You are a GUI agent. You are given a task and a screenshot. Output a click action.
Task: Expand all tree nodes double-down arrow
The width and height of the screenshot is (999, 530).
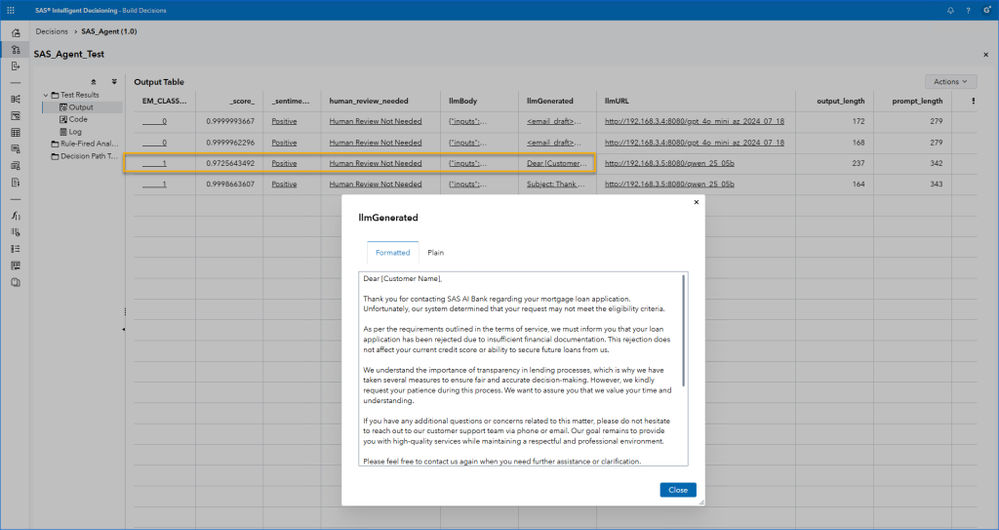tap(114, 82)
